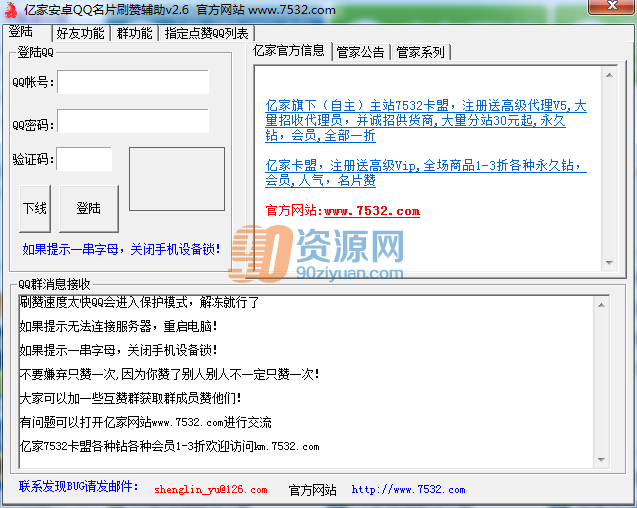Click the captcha image box
This screenshot has height=508, width=637.
[x=177, y=179]
